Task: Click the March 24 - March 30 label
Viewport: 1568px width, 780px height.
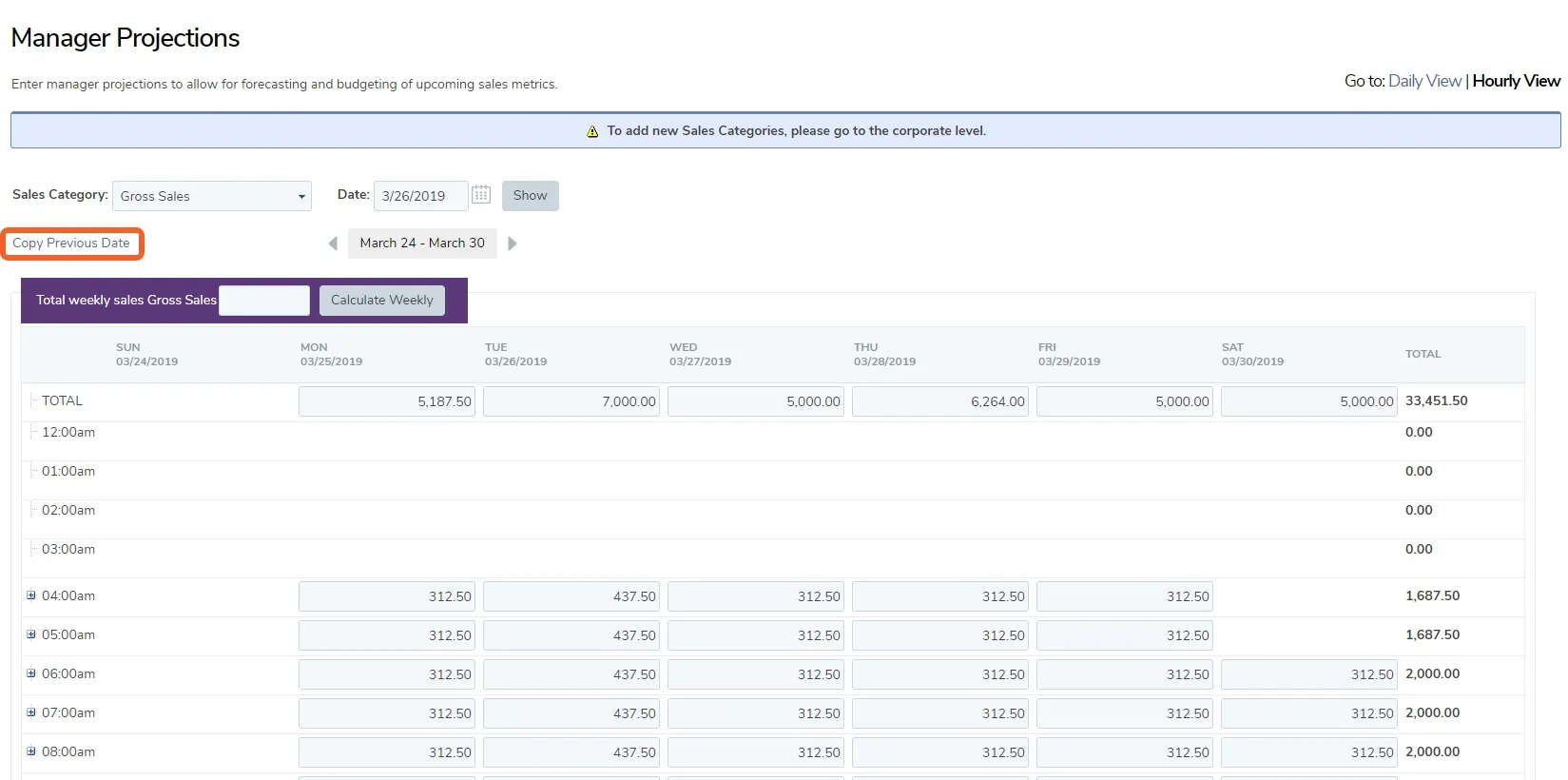Action: (x=422, y=244)
